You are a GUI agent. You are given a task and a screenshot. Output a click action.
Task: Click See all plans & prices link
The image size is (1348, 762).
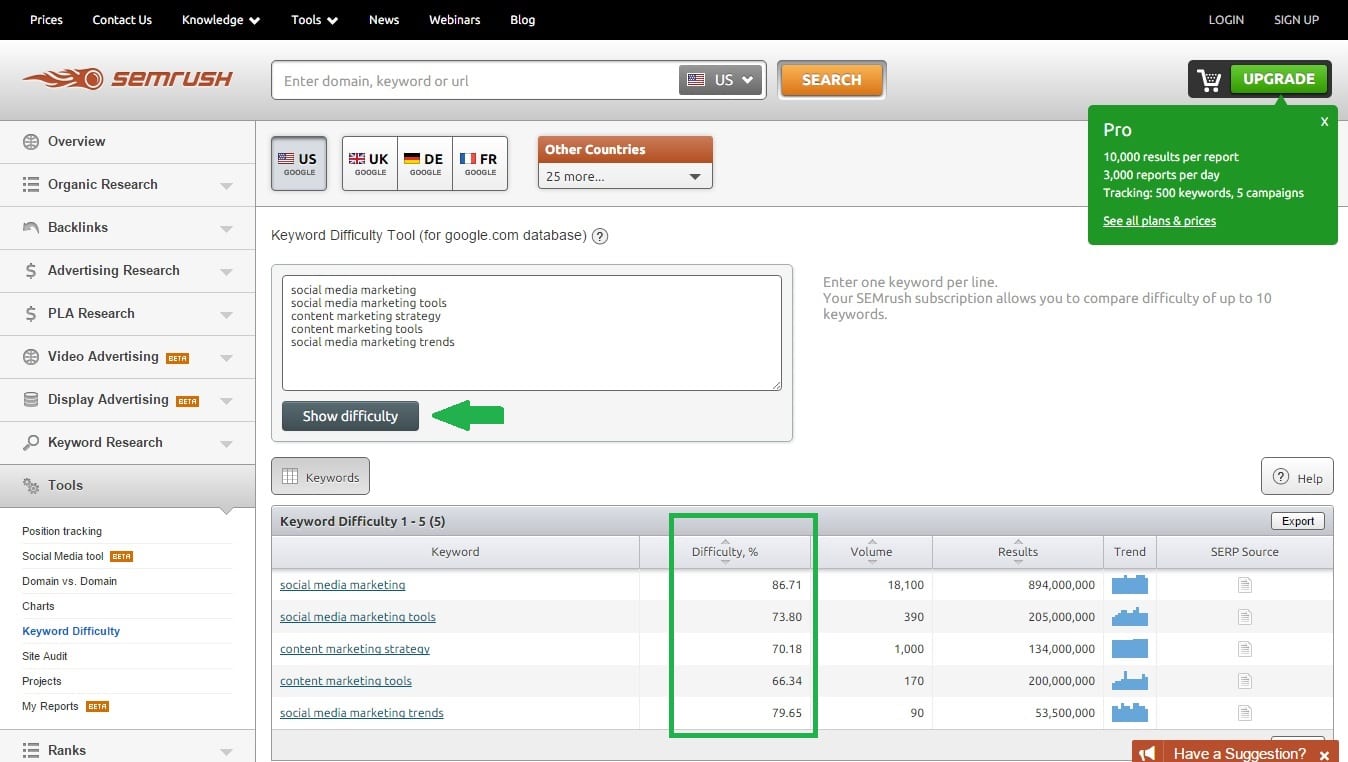[x=1159, y=221]
